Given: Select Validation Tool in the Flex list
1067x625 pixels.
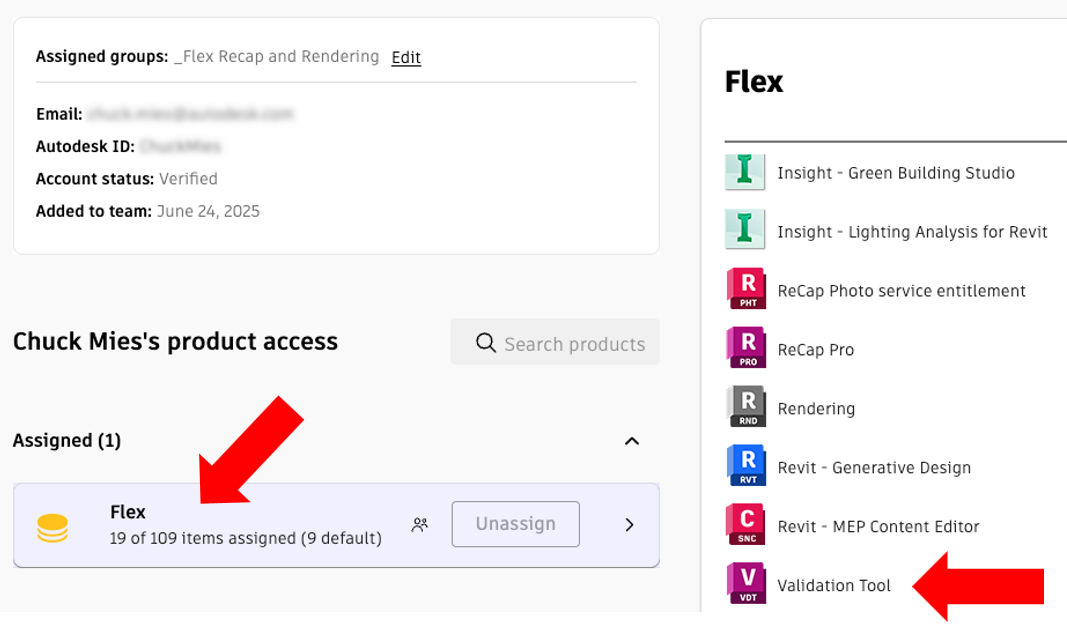Looking at the screenshot, I should tap(834, 585).
